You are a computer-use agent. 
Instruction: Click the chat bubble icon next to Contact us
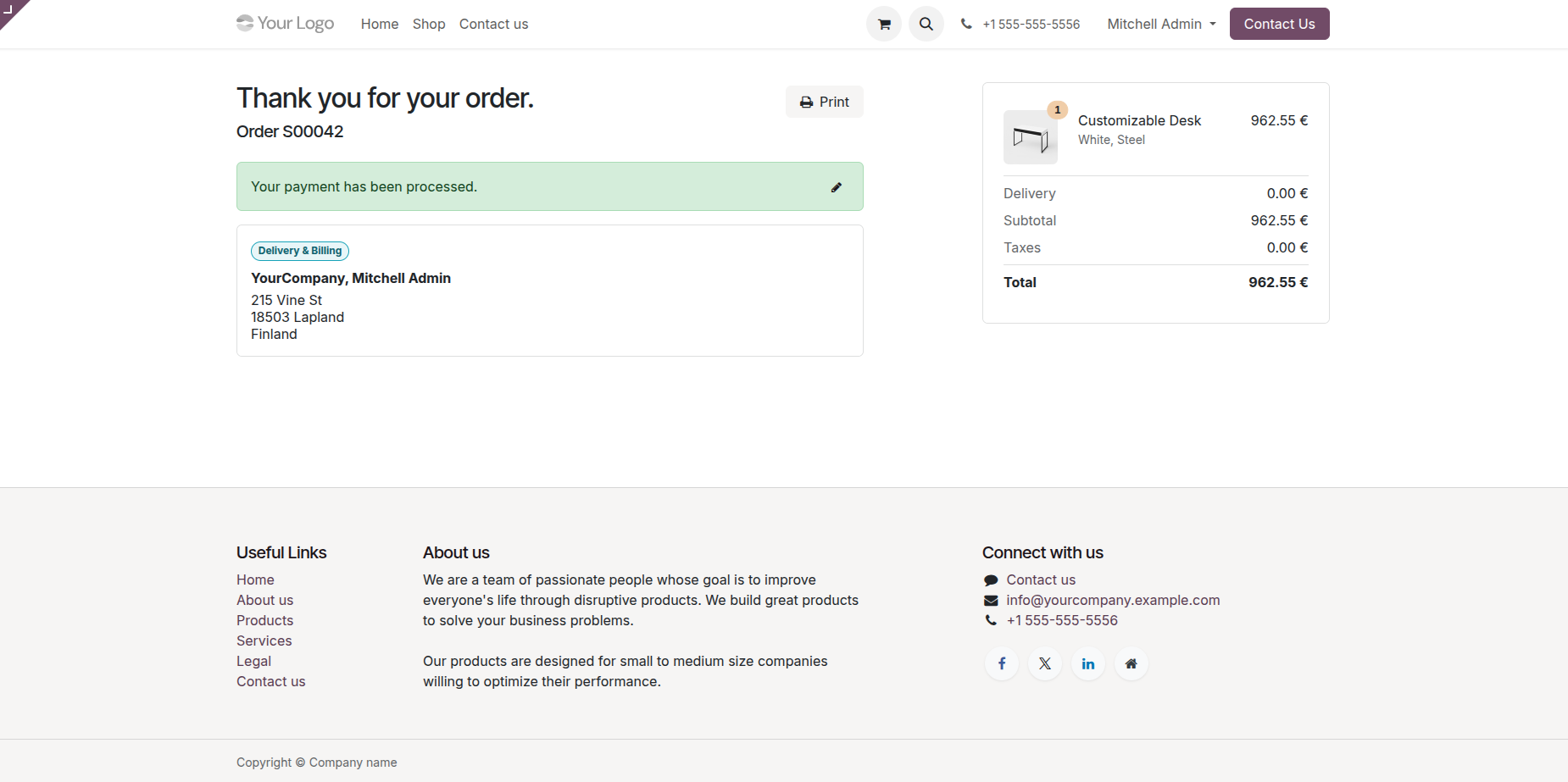point(991,580)
